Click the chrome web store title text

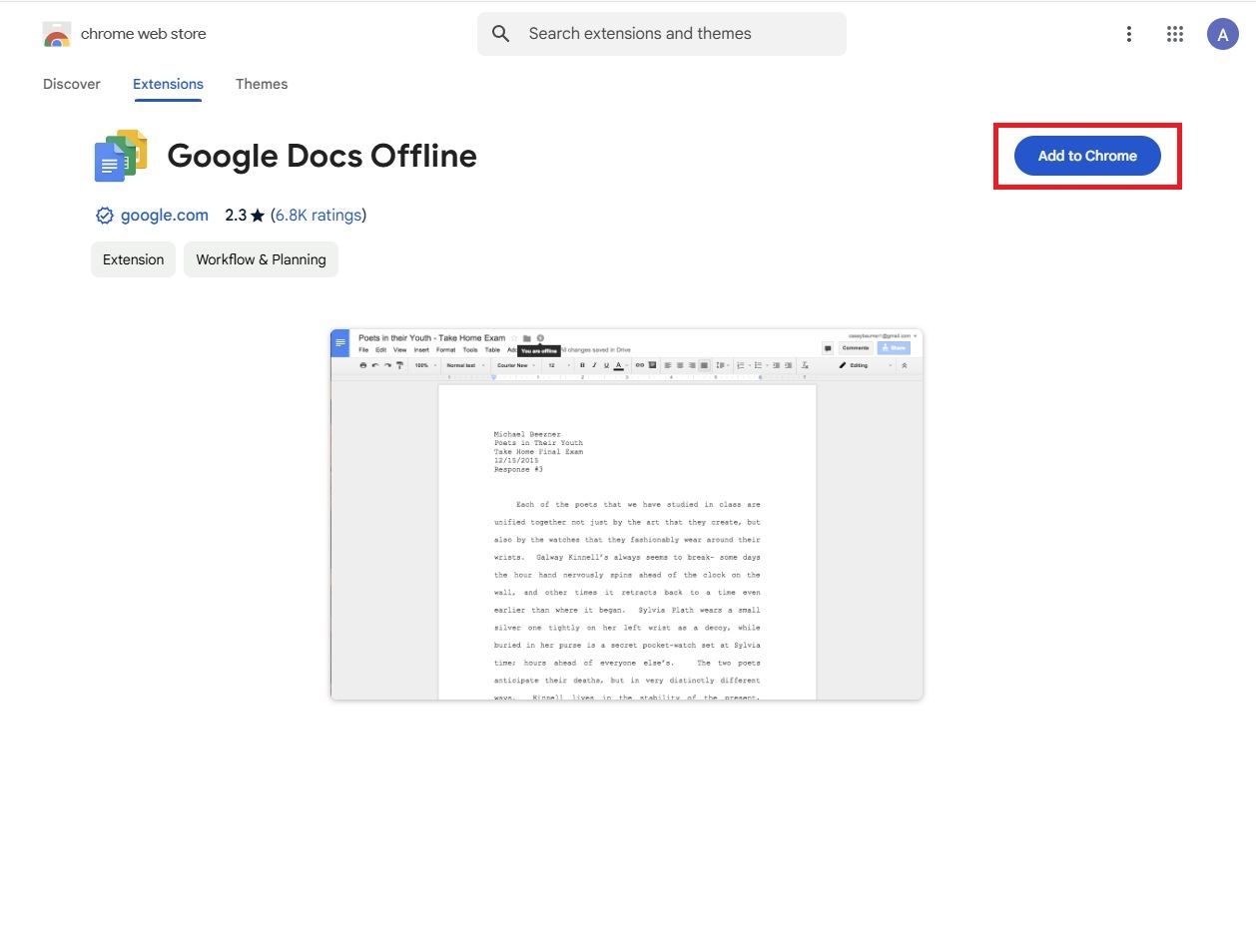143,34
